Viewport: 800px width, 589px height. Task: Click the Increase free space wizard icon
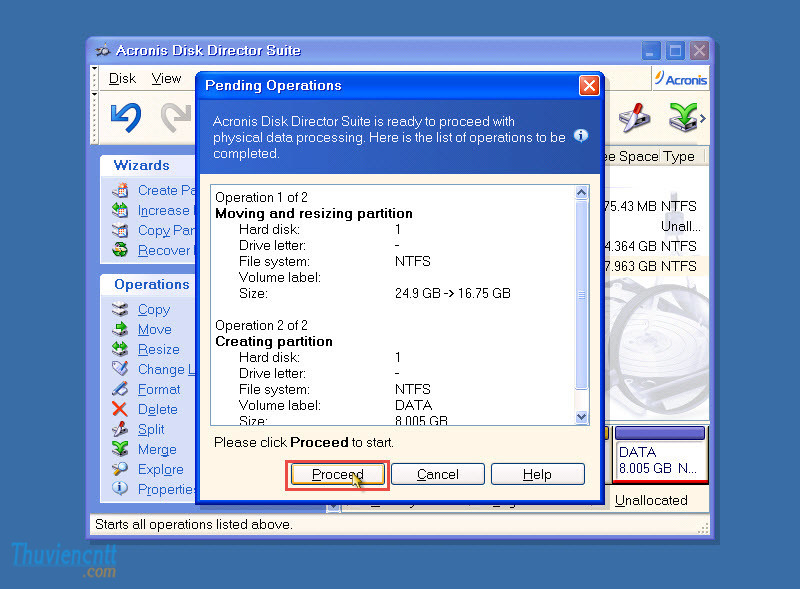click(120, 210)
